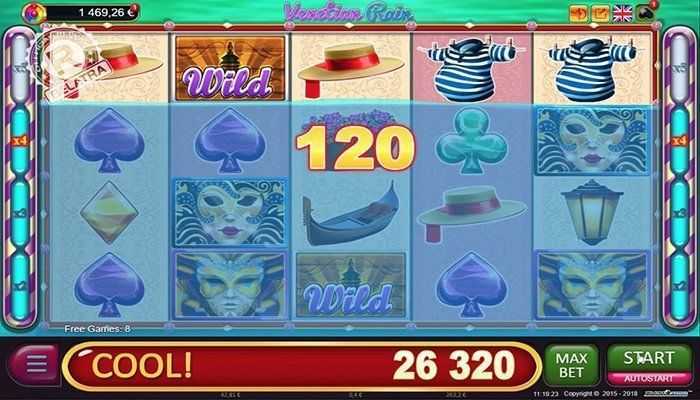Image resolution: width=700 pixels, height=400 pixels.
Task: Click the fullscreen icon beside the flag
Action: click(x=600, y=14)
